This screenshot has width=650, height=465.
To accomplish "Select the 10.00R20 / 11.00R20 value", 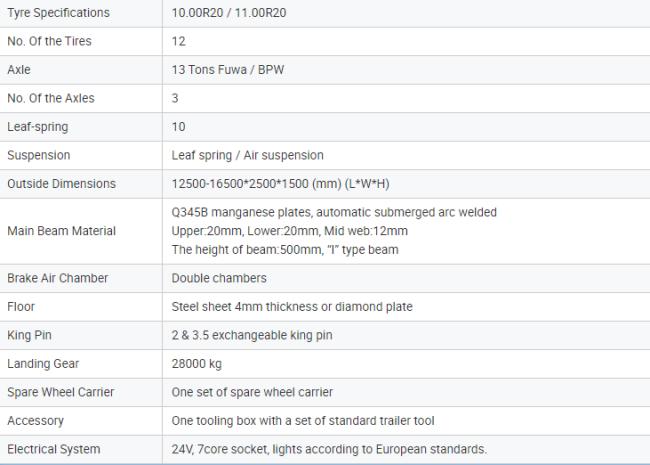I will (229, 13).
